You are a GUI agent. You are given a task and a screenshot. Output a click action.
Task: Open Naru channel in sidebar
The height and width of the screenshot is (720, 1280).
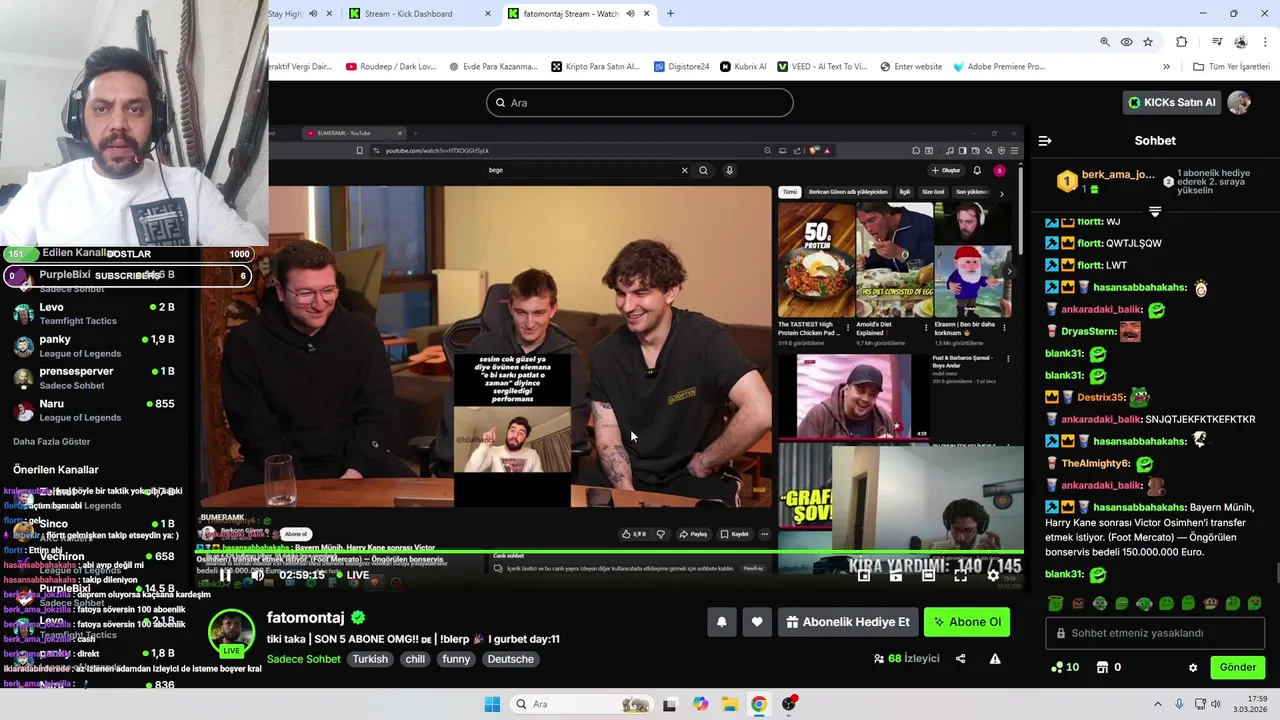(x=95, y=410)
